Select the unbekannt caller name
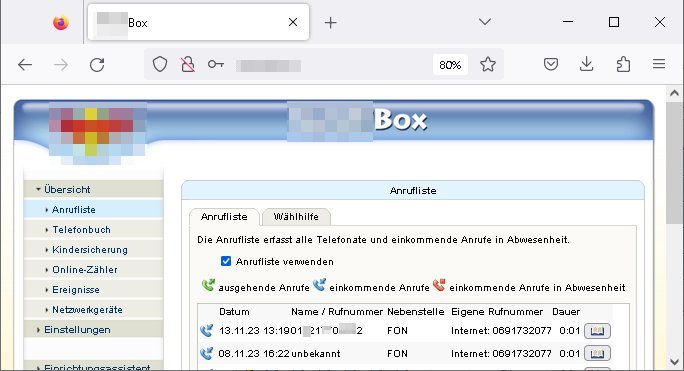The width and height of the screenshot is (684, 371). coord(316,354)
